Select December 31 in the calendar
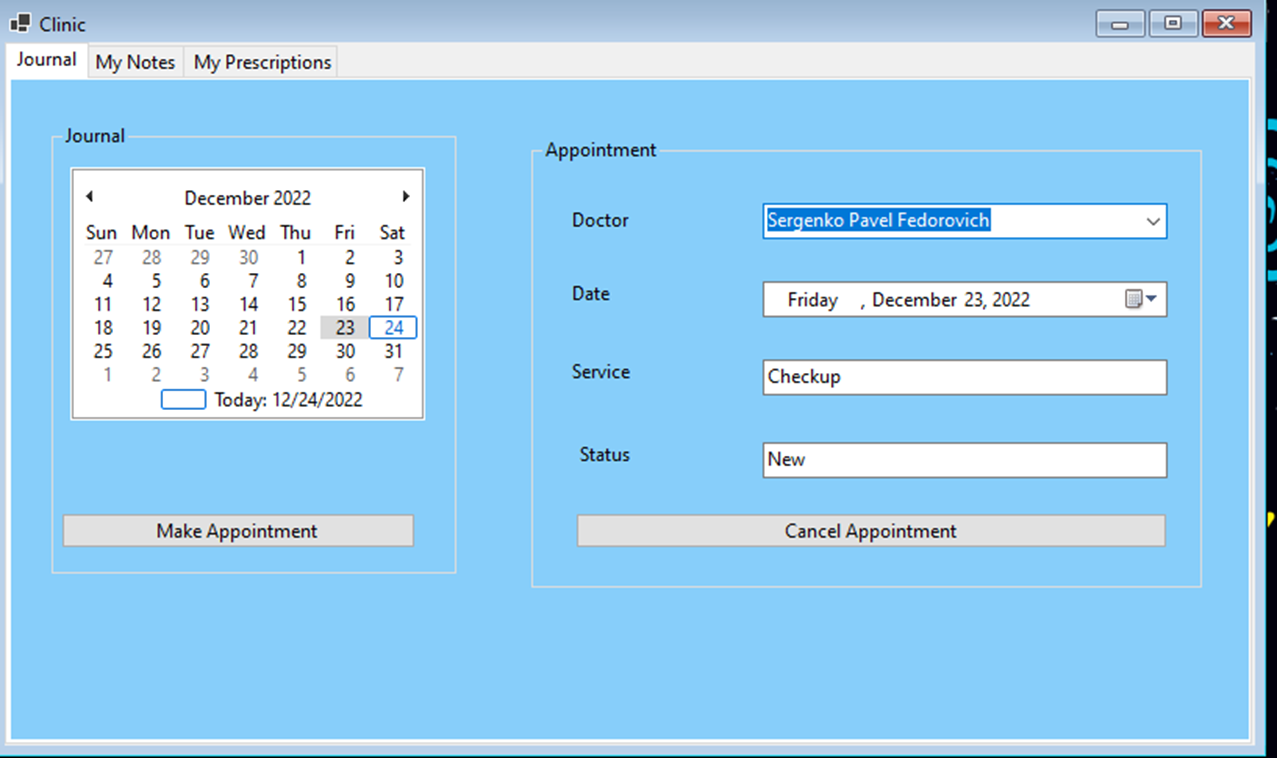This screenshot has width=1277, height=758. pos(394,351)
